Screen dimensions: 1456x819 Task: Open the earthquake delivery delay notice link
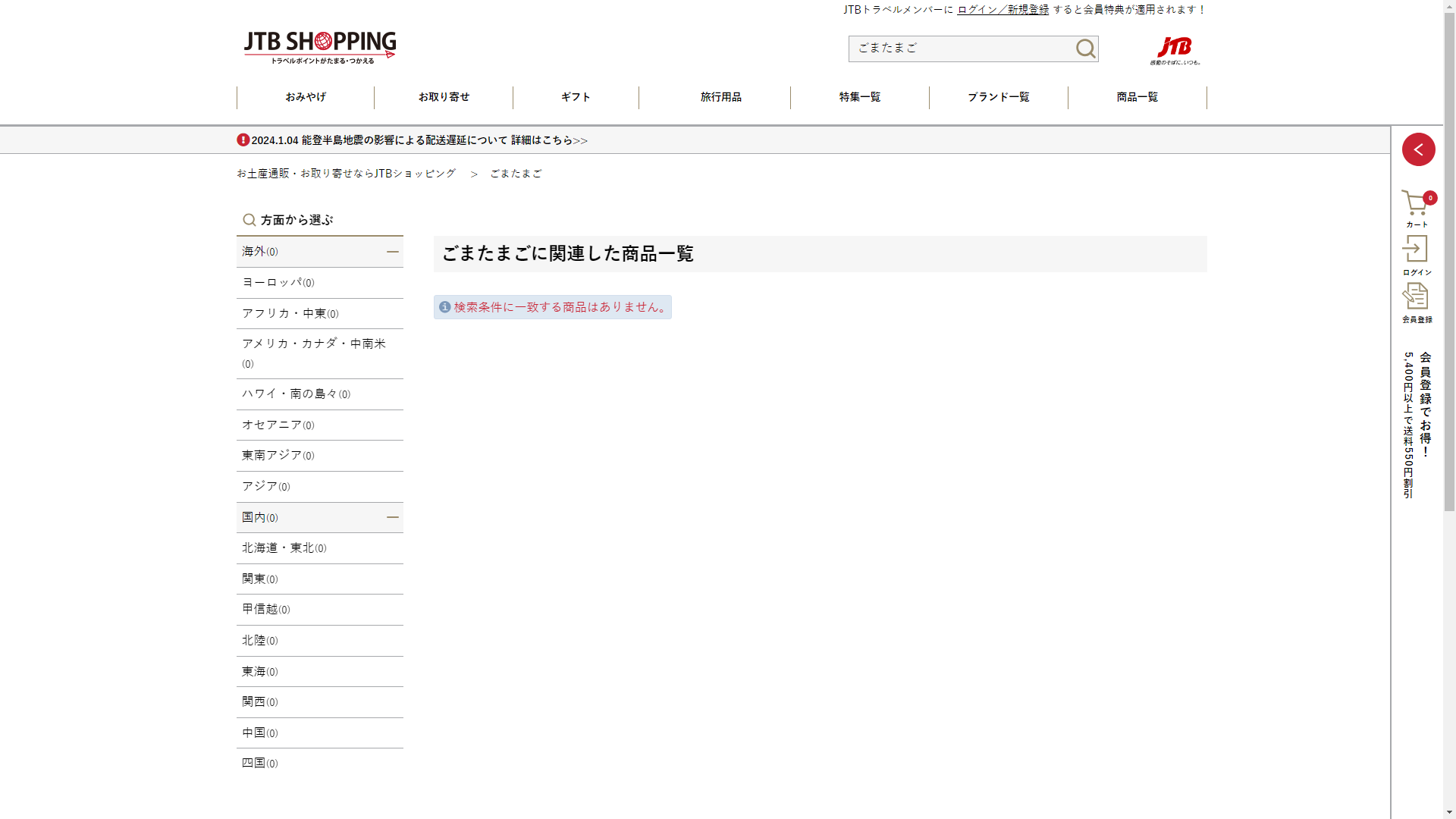pyautogui.click(x=419, y=140)
